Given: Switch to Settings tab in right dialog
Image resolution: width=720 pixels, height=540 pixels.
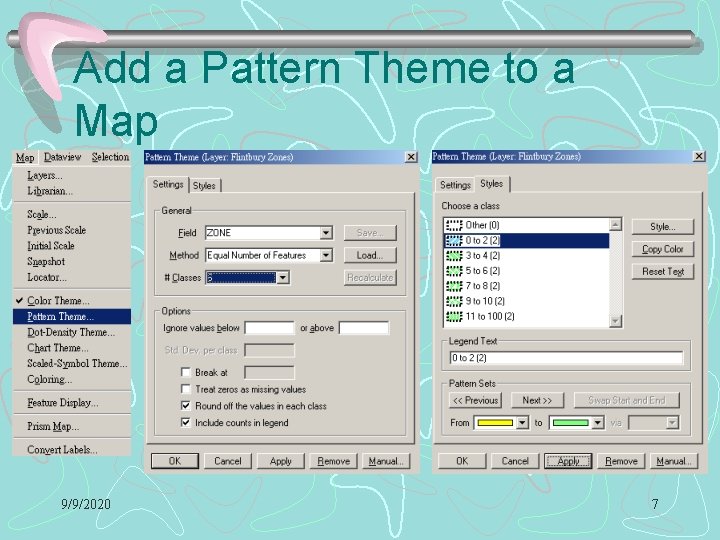Looking at the screenshot, I should pos(455,185).
